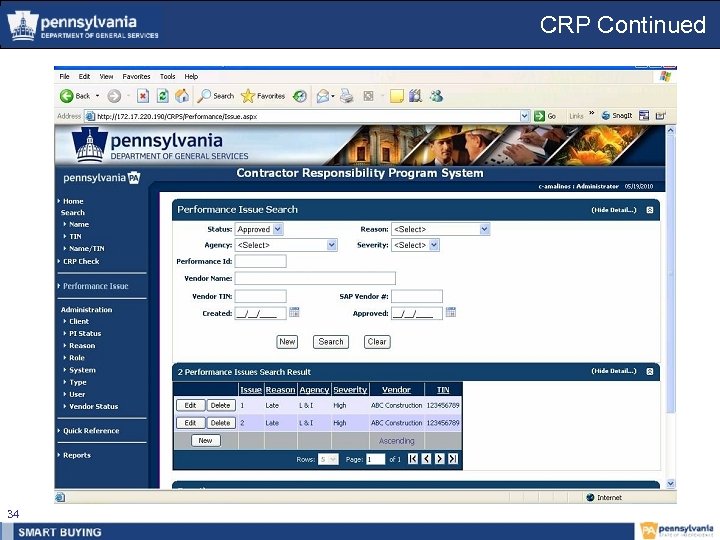Go to previous results page
The width and height of the screenshot is (720, 540).
(426, 458)
